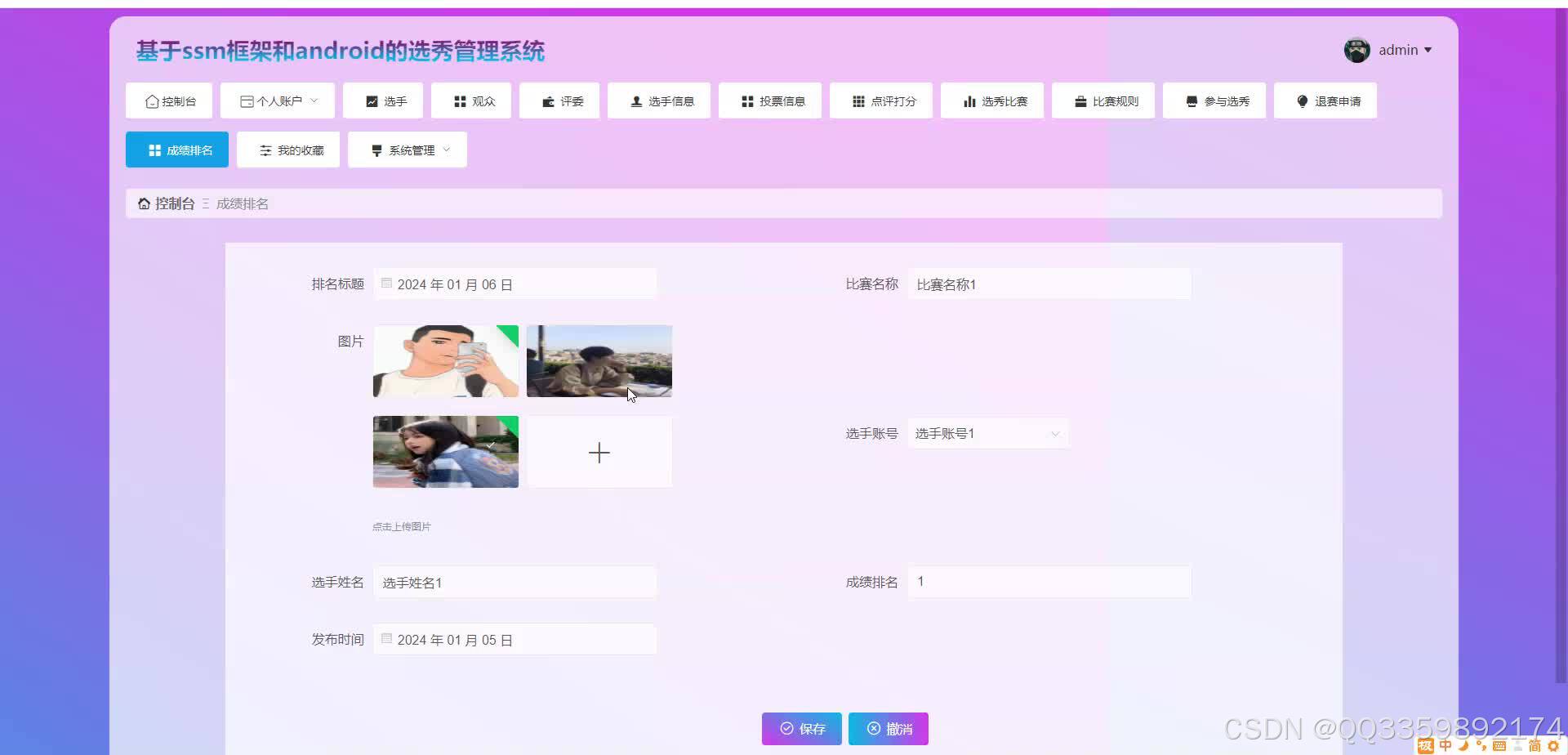Click the 比赛规则 briefcase icon

pos(1080,101)
